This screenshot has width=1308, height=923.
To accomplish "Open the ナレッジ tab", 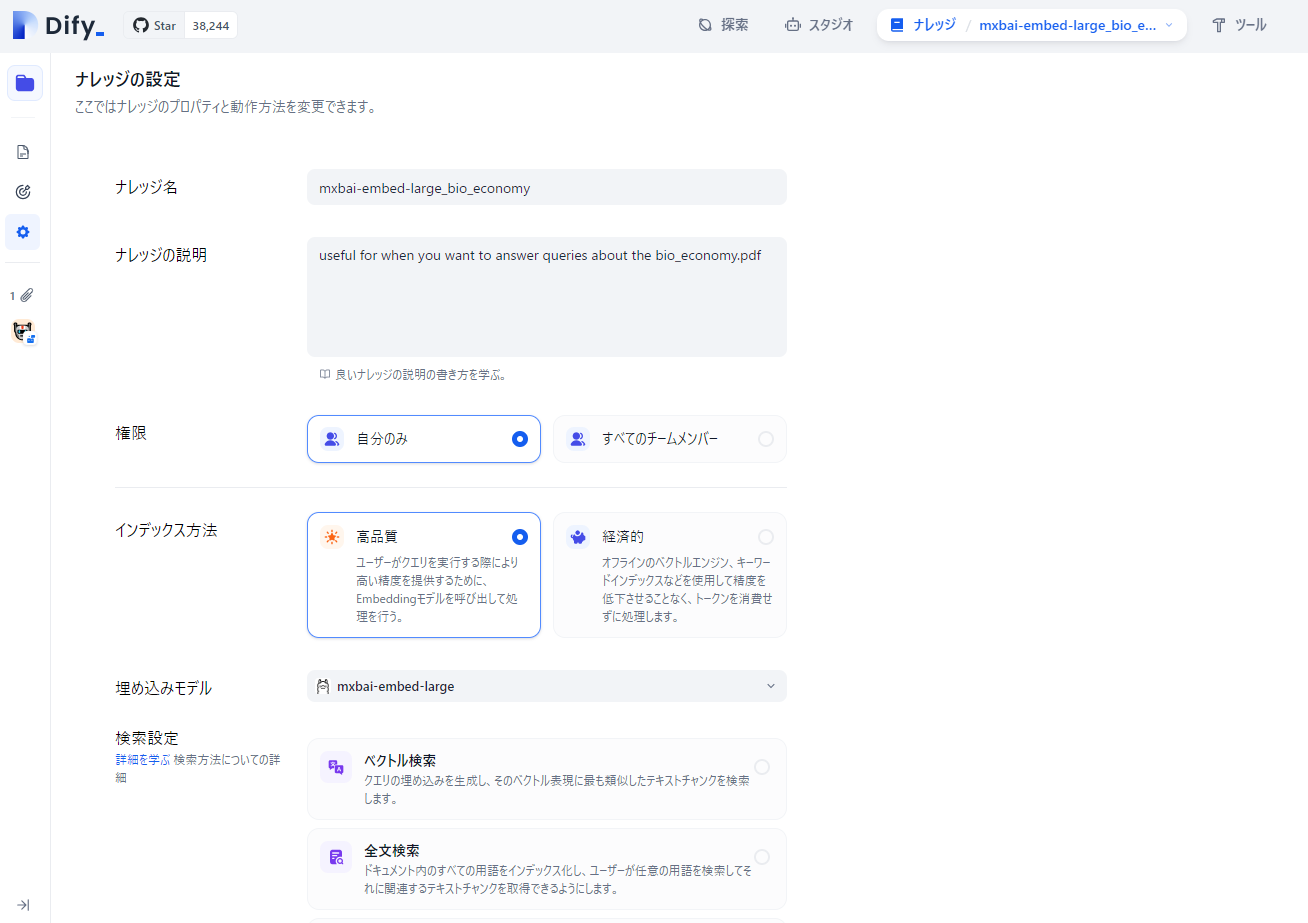I will pos(923,25).
